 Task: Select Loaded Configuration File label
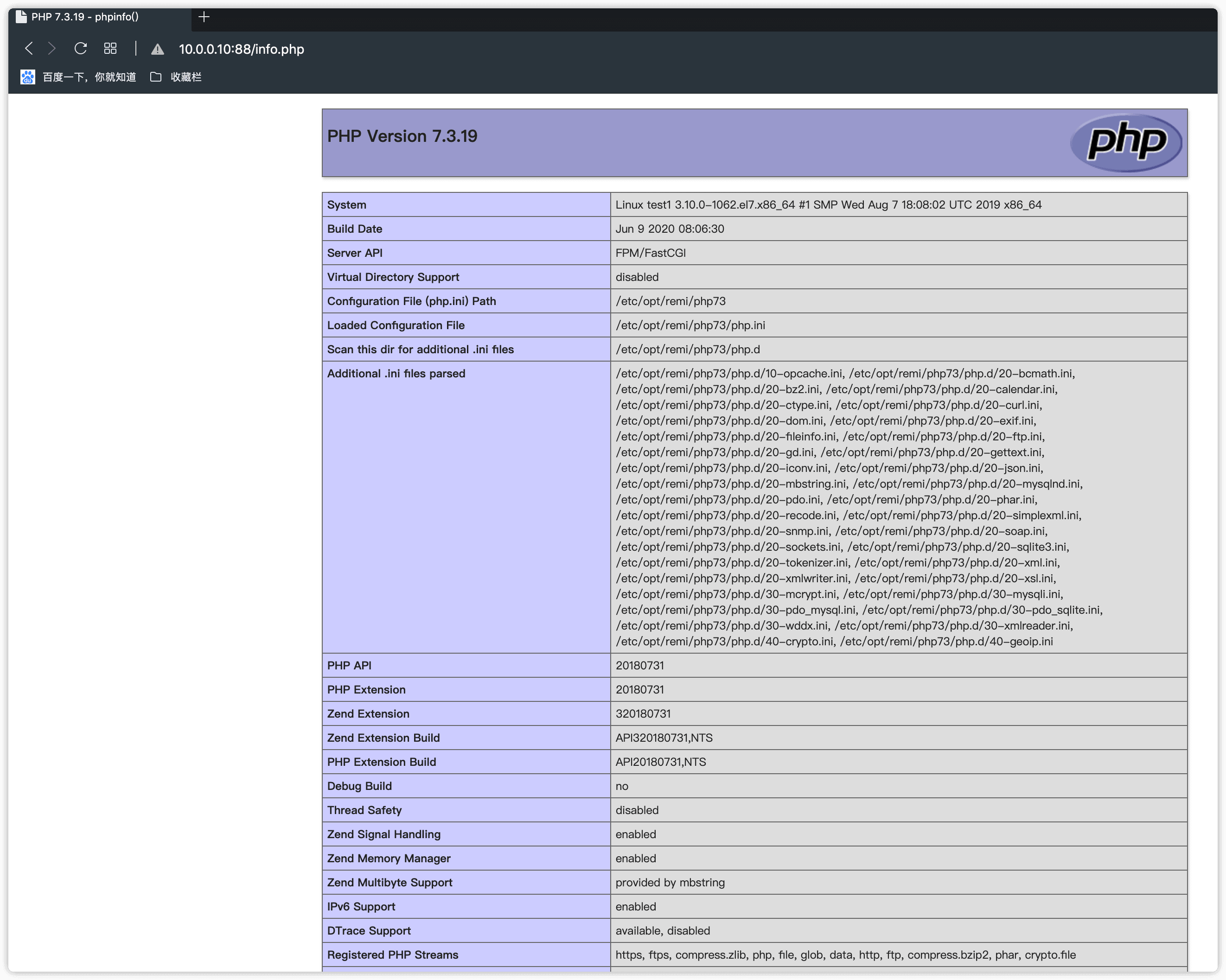[x=396, y=325]
